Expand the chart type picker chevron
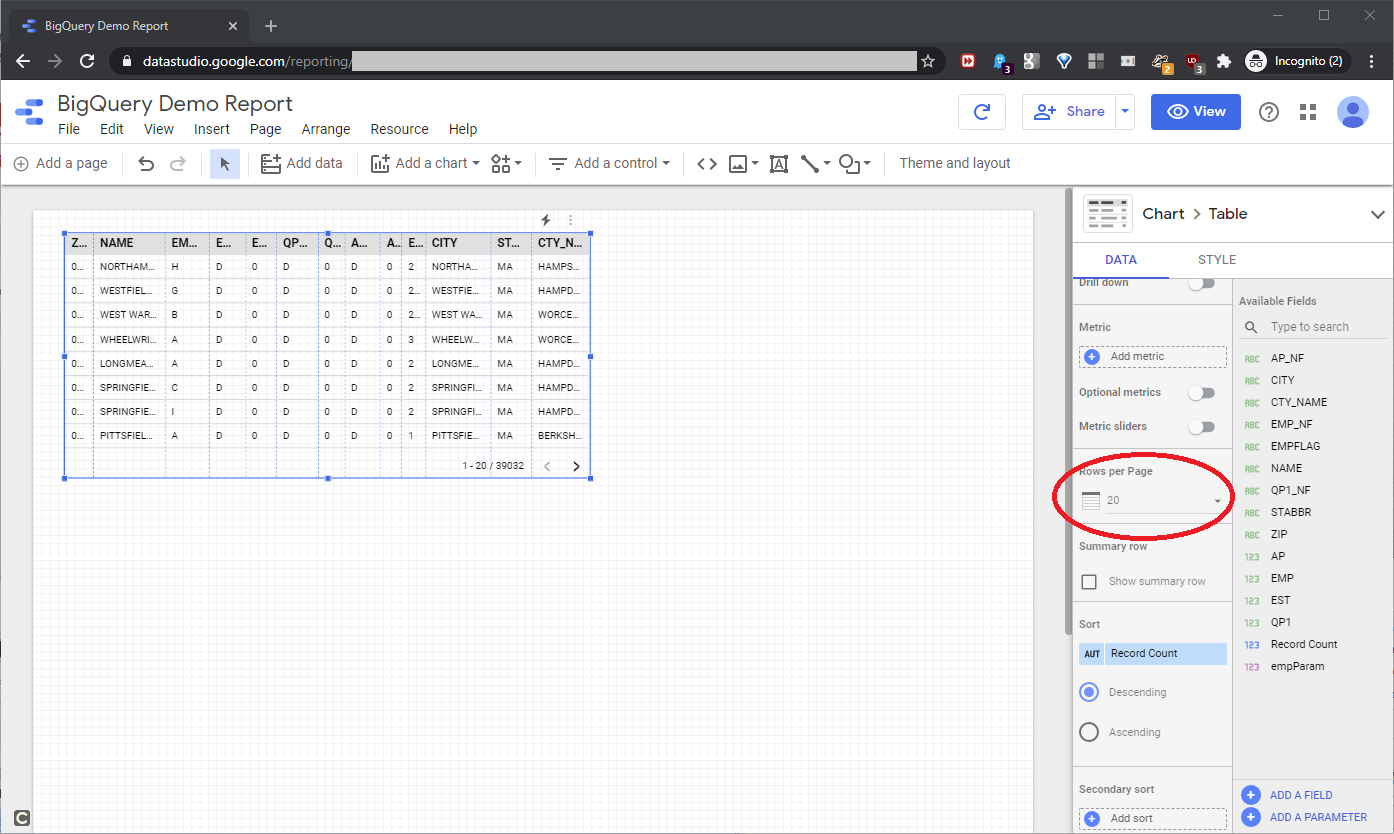The image size is (1394, 834). (1377, 214)
